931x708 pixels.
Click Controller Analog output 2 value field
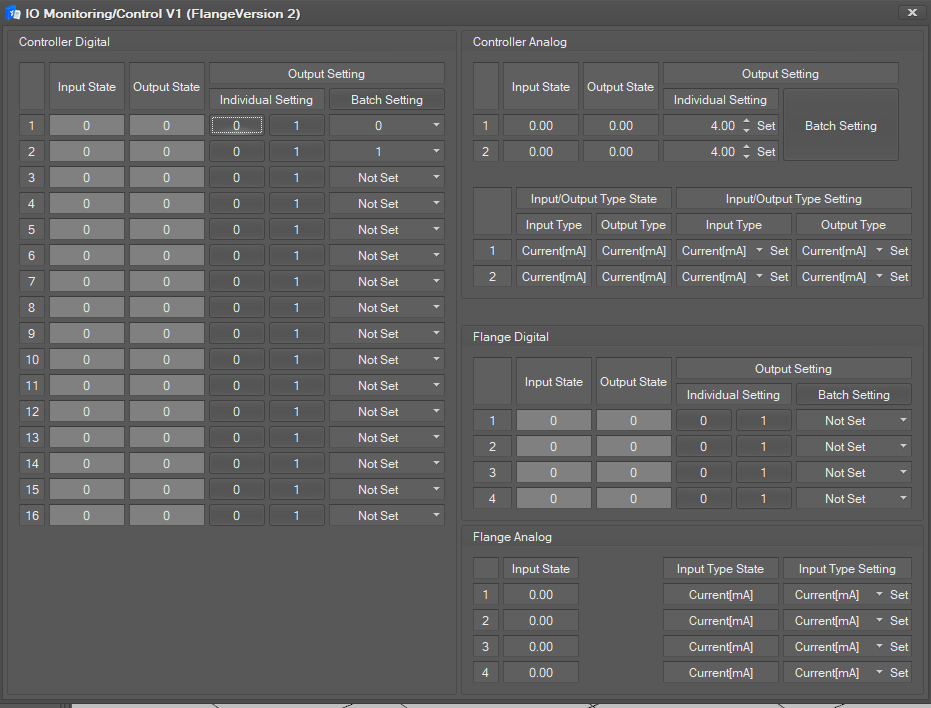coord(700,152)
